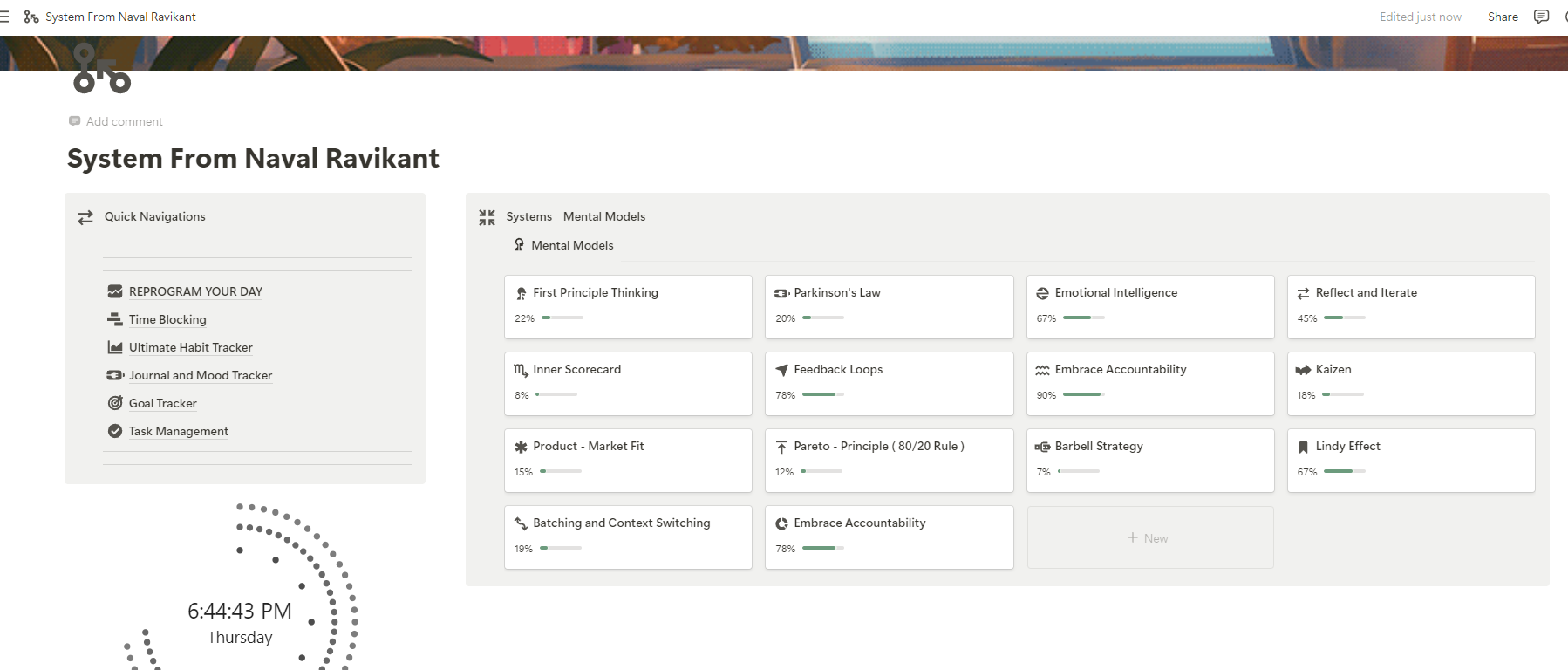The width and height of the screenshot is (1568, 670).
Task: Click the page icon above the title
Action: [102, 70]
